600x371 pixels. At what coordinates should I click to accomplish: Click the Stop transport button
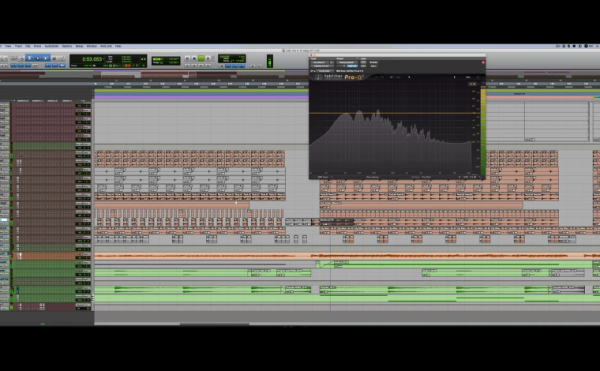[194, 59]
